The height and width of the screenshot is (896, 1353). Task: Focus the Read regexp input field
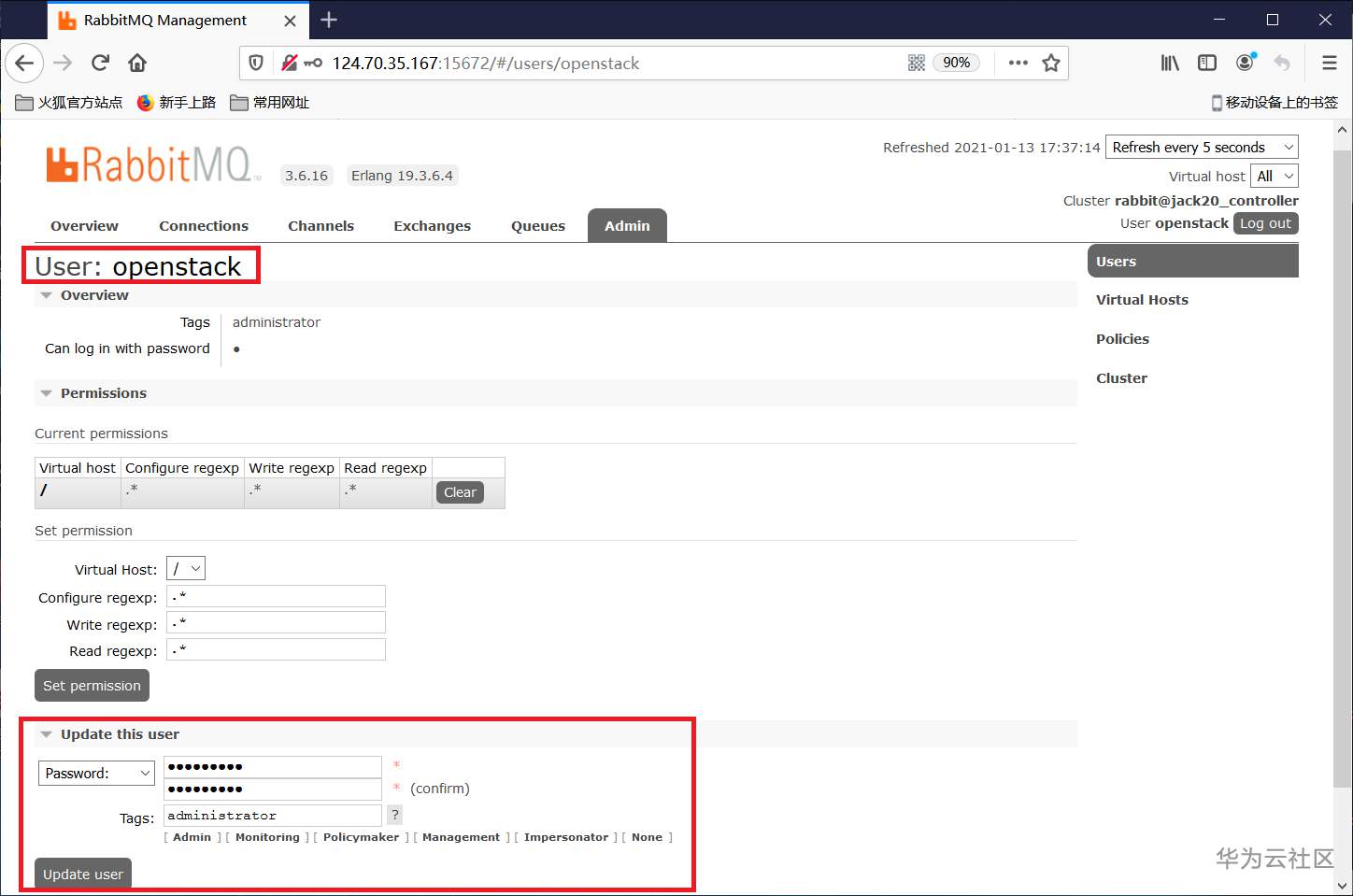click(276, 649)
